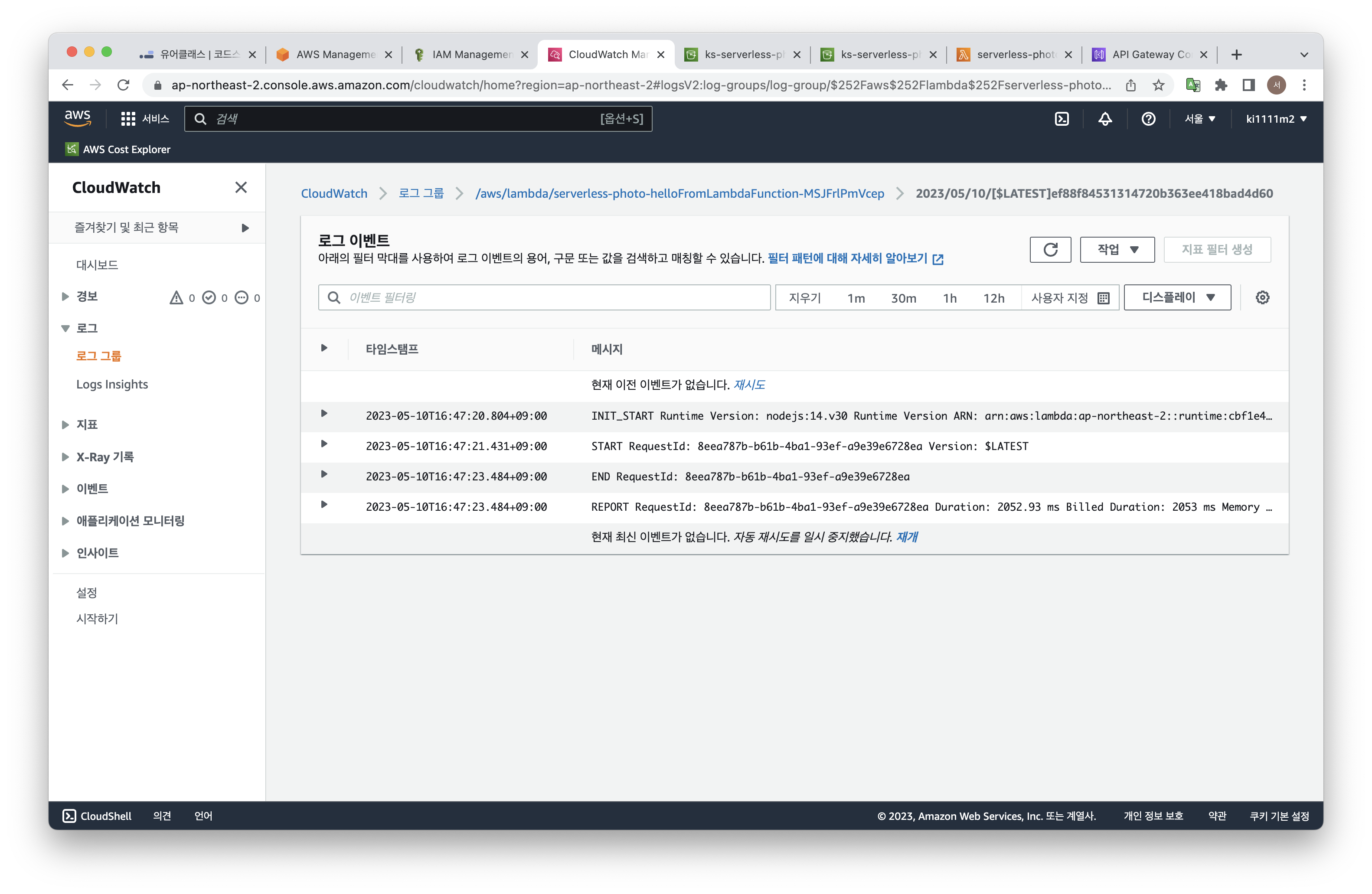Image resolution: width=1372 pixels, height=894 pixels.
Task: Open a new browser tab
Action: [1236, 55]
